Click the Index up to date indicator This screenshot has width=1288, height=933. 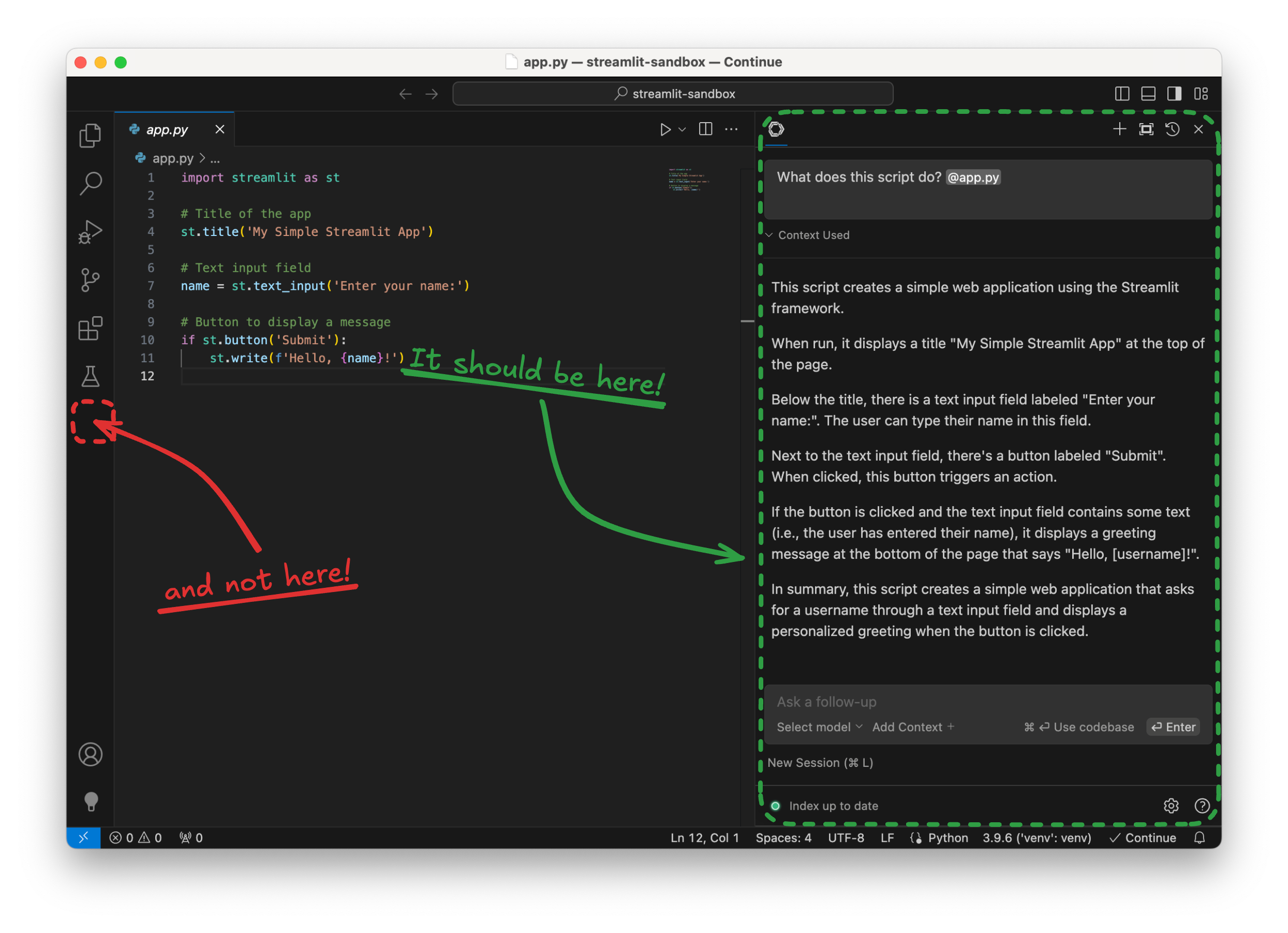(824, 806)
